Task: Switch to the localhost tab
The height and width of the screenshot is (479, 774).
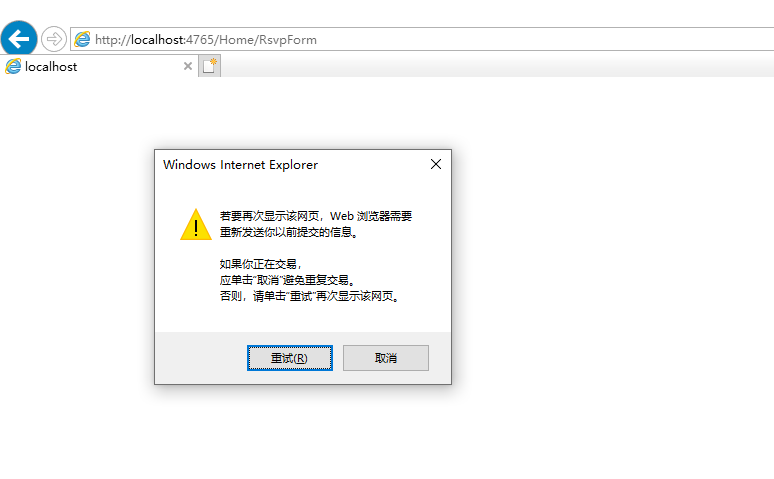Action: pyautogui.click(x=99, y=66)
